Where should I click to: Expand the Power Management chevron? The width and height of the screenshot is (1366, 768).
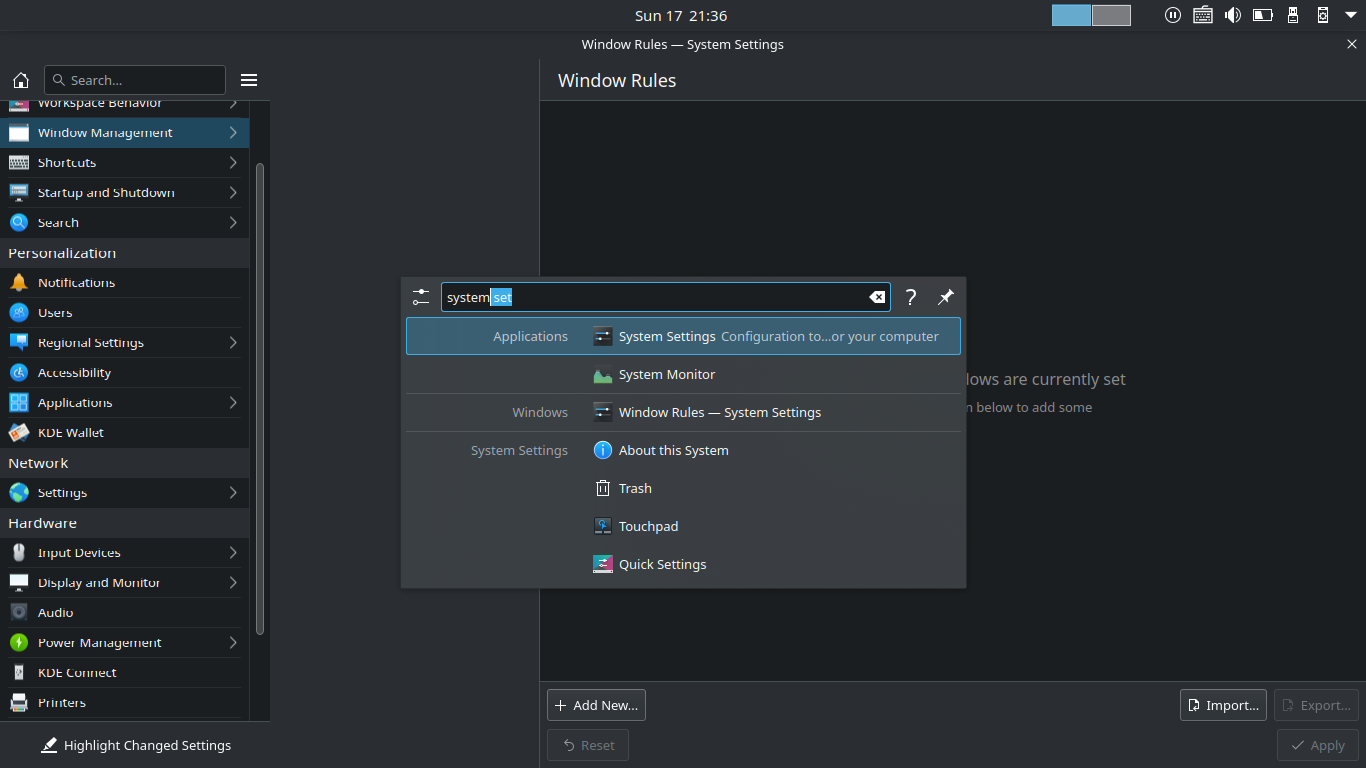[x=233, y=643]
